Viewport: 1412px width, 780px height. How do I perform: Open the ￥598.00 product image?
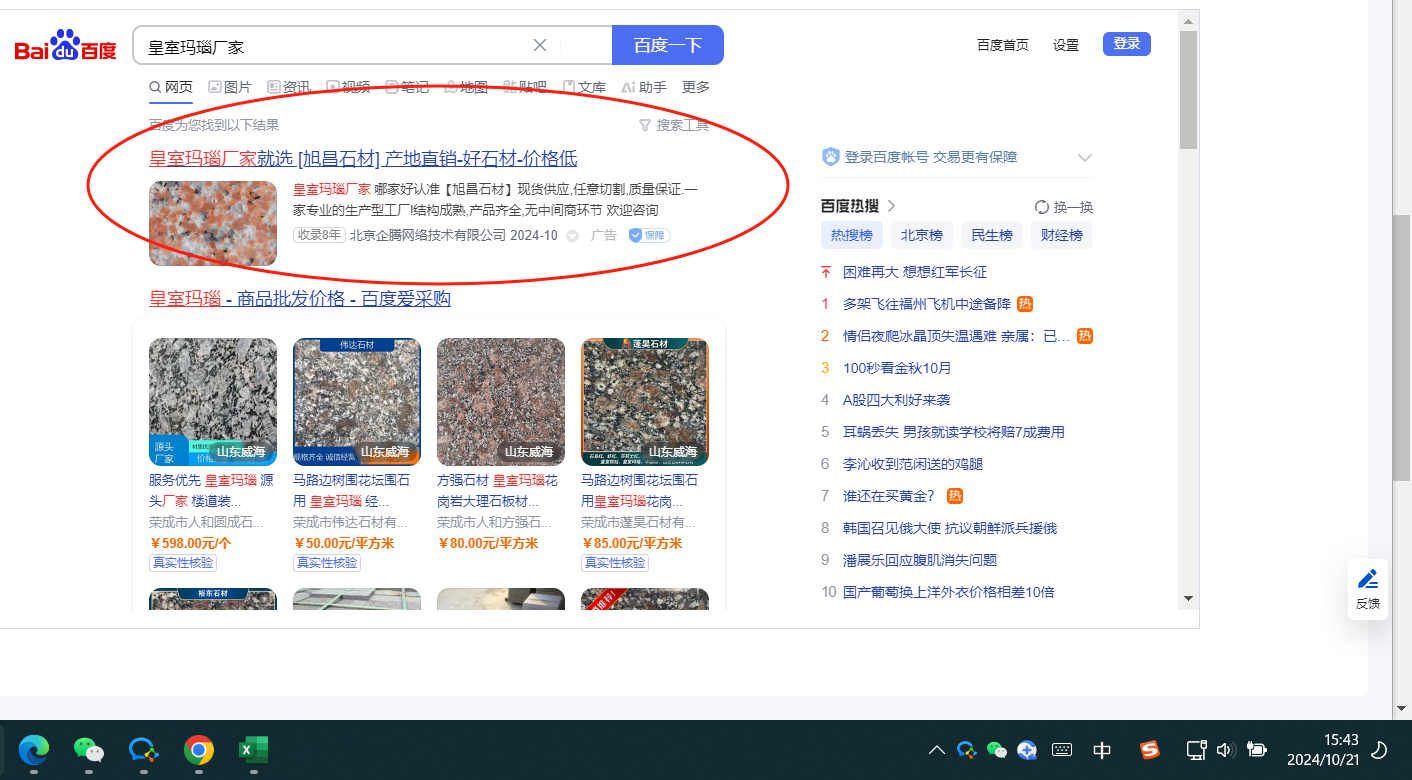(213, 402)
